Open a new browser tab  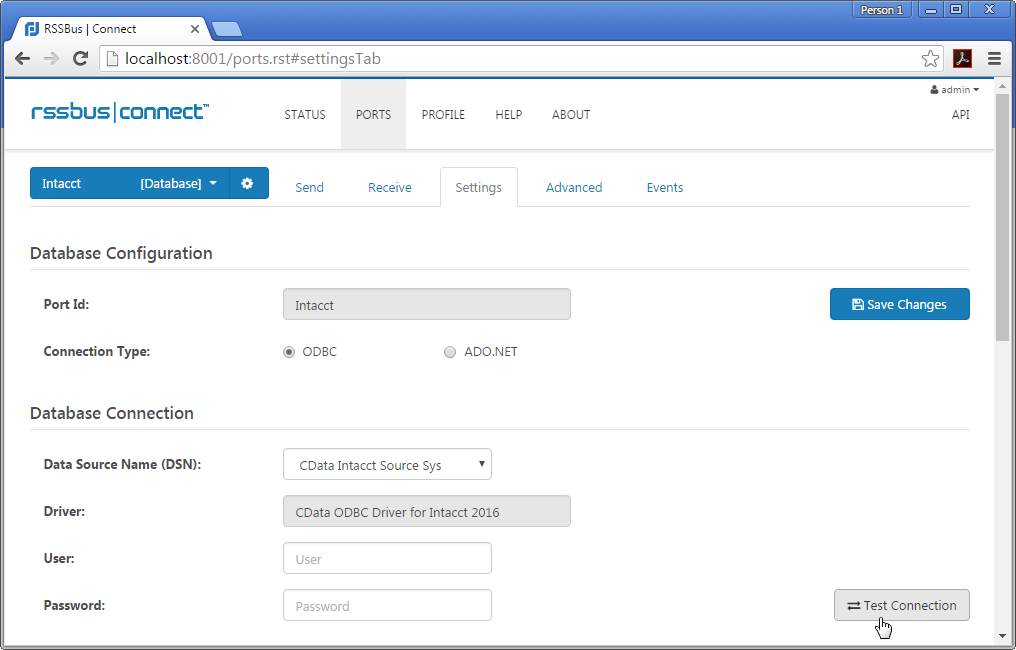227,29
